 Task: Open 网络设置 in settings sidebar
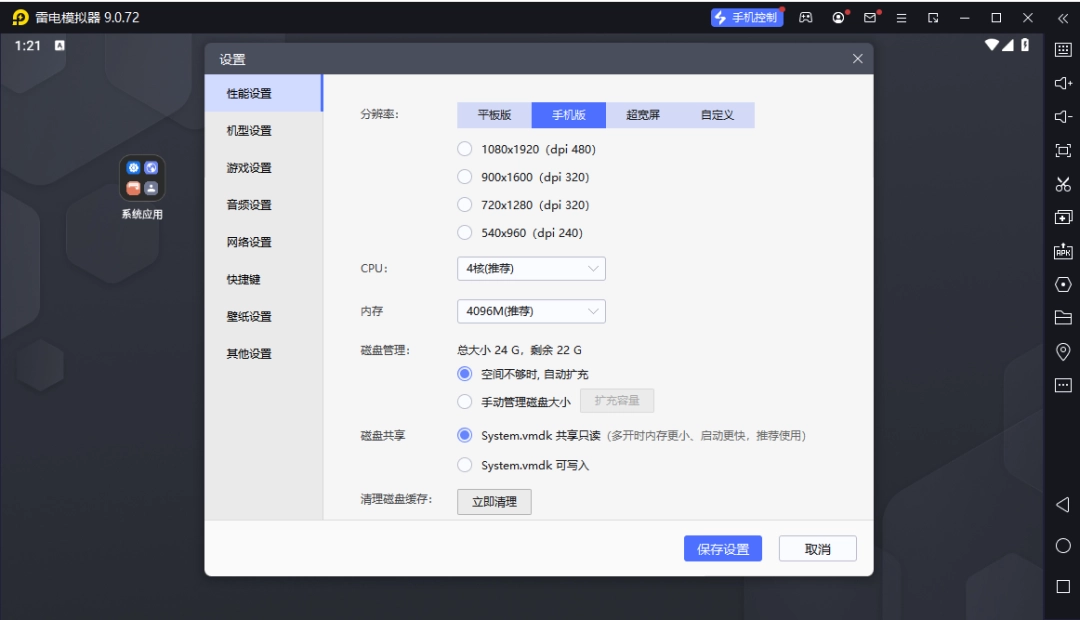[x=263, y=242]
